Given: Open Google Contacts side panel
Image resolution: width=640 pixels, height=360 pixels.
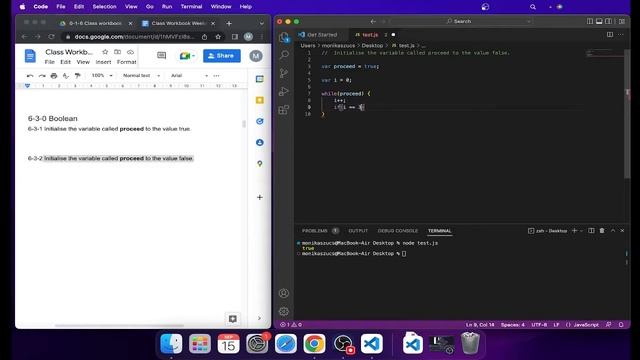Looking at the screenshot, I should point(260,142).
